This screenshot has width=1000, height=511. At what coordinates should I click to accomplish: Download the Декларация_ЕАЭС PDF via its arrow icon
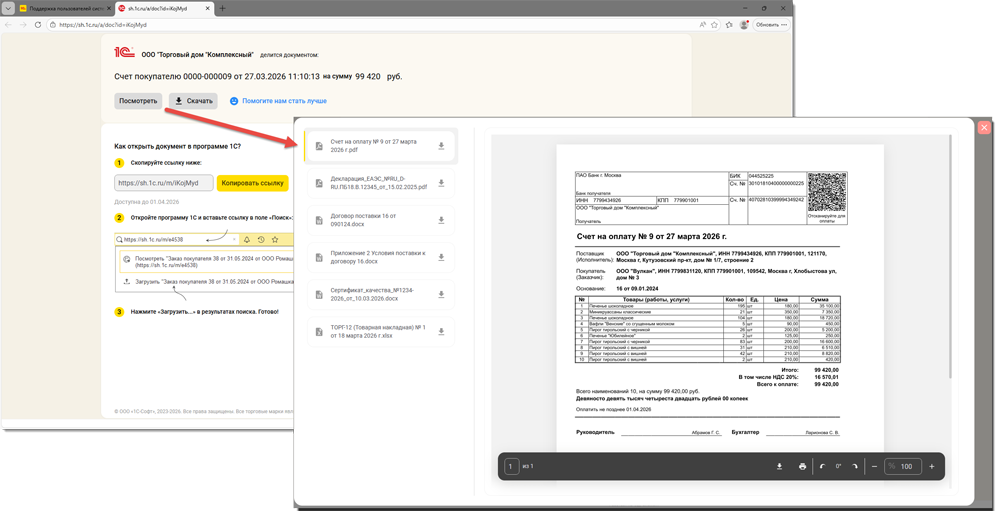click(x=441, y=183)
